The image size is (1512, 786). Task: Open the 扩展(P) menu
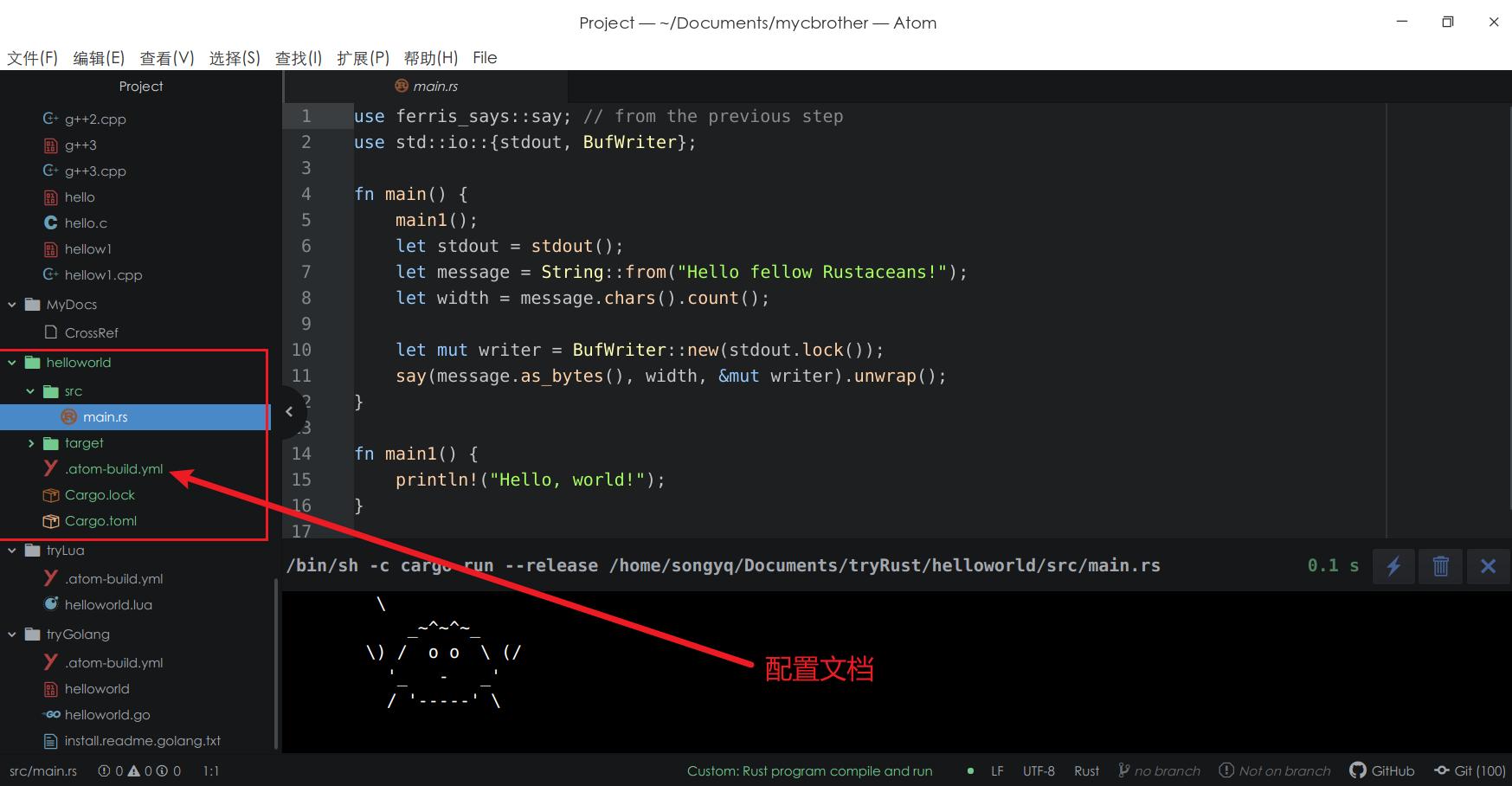tap(364, 58)
